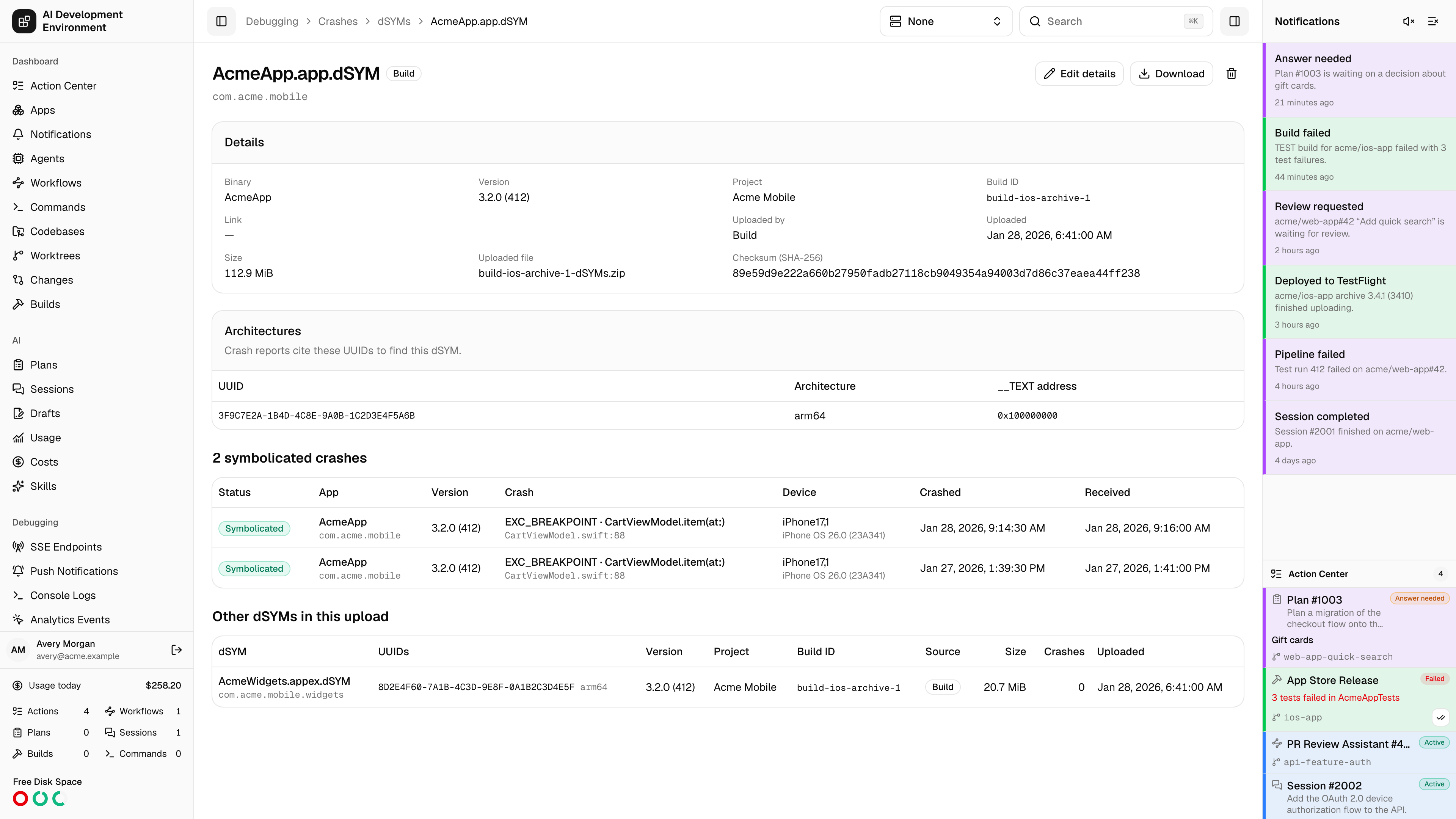Screen dimensions: 1456x819
Task: Click the Commands sidebar icon
Action: click(18, 207)
